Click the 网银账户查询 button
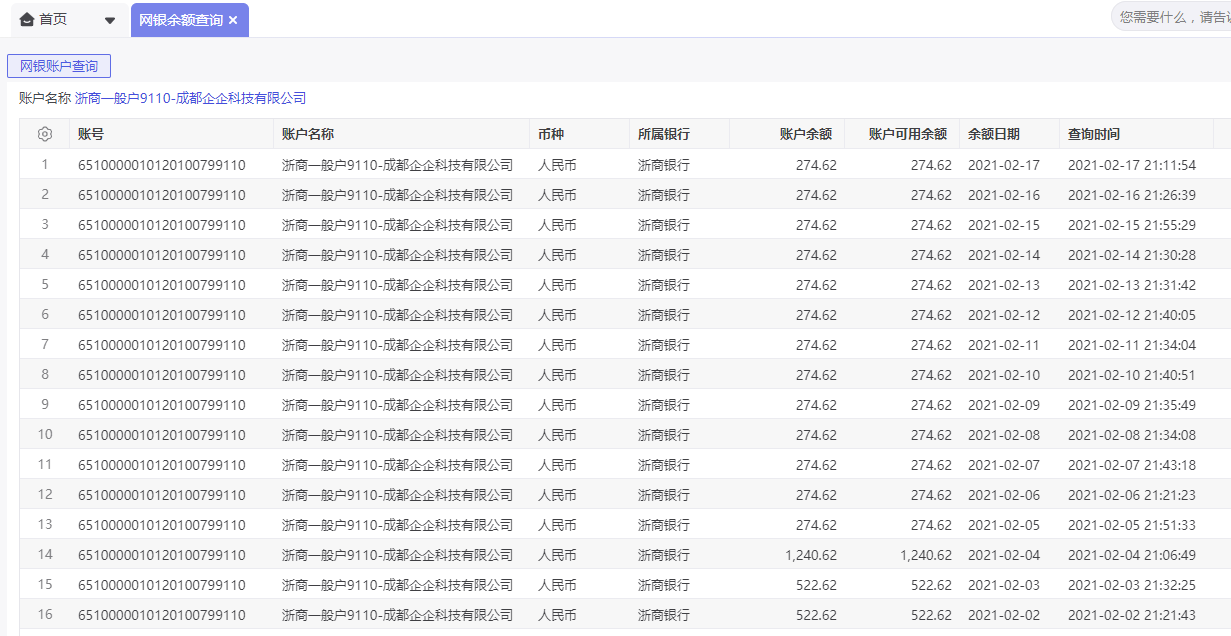The height and width of the screenshot is (636, 1231). [60, 65]
